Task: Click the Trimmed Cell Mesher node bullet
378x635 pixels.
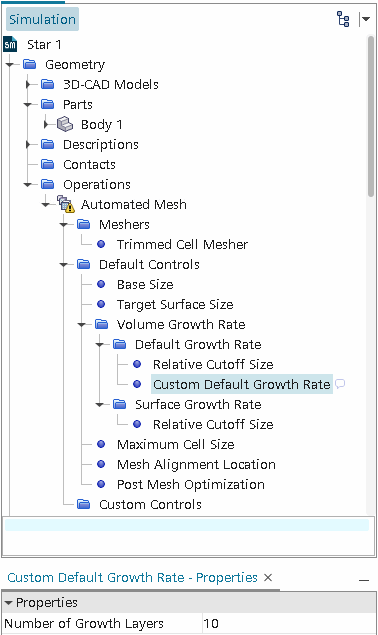Action: click(x=101, y=244)
